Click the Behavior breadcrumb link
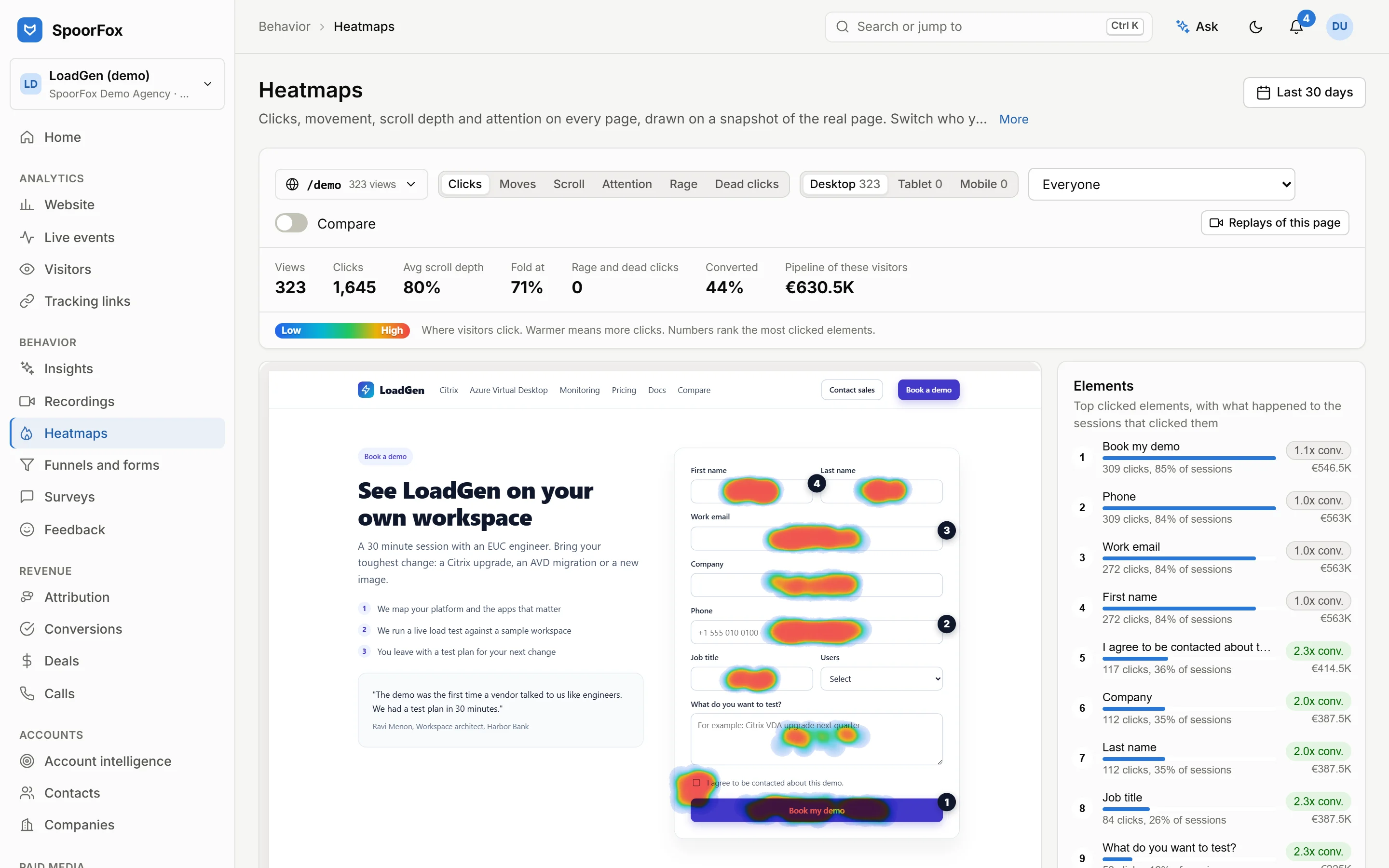This screenshot has height=868, width=1389. 284,27
